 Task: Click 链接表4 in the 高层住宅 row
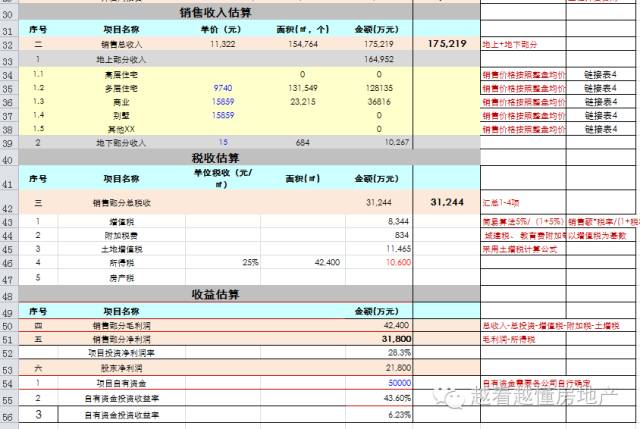point(600,74)
